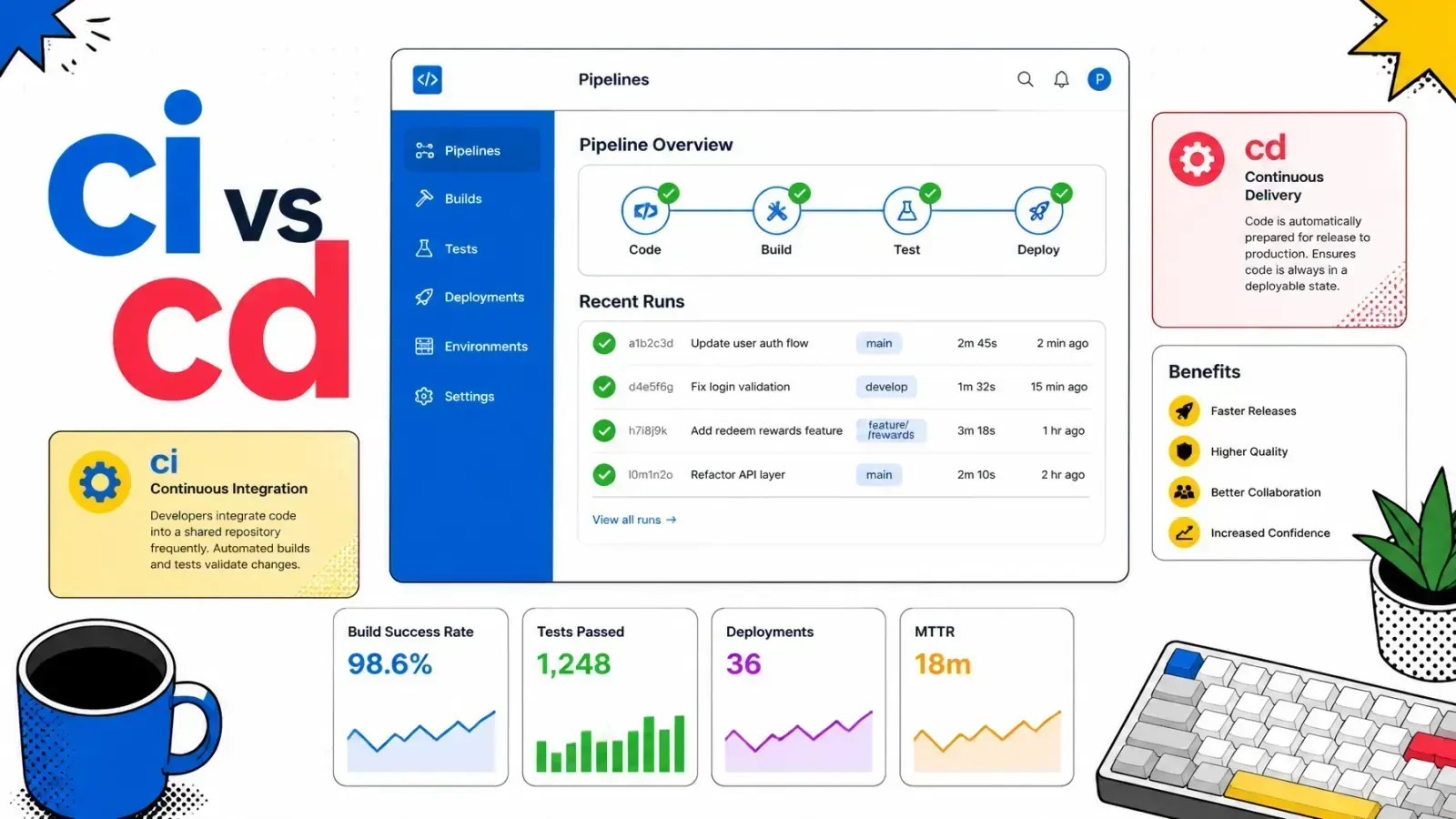Open commit l0m1n2o
The height and width of the screenshot is (819, 1456).
651,474
